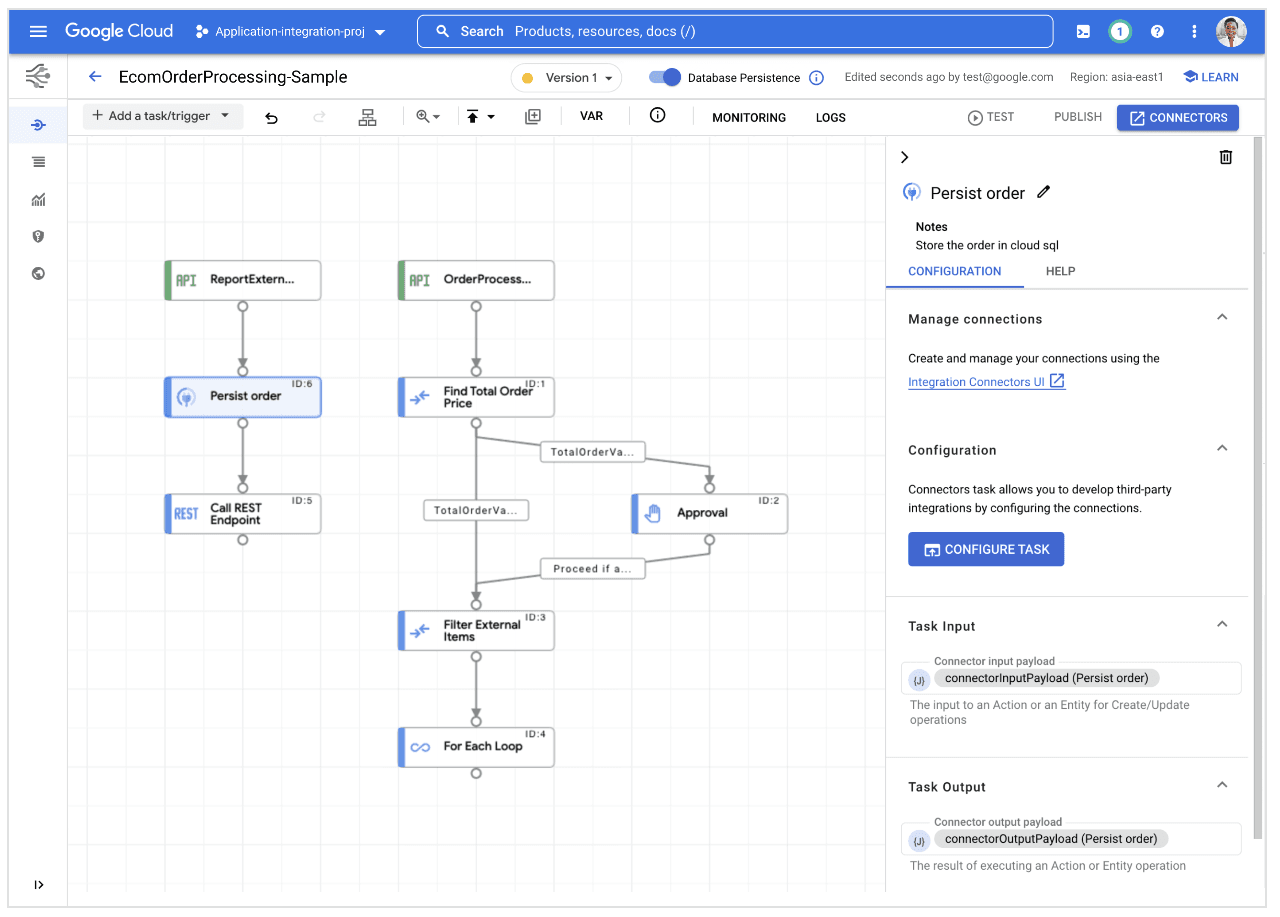Click the Google Cloud search bar
Screen dimensions: 1280x917
point(735,31)
